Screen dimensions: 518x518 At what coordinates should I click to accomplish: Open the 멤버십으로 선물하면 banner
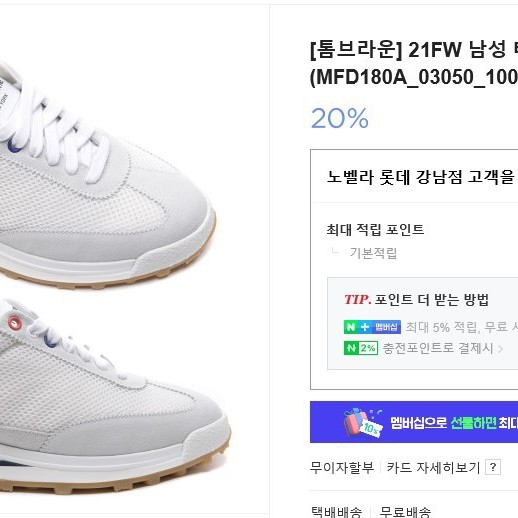[x=414, y=422]
